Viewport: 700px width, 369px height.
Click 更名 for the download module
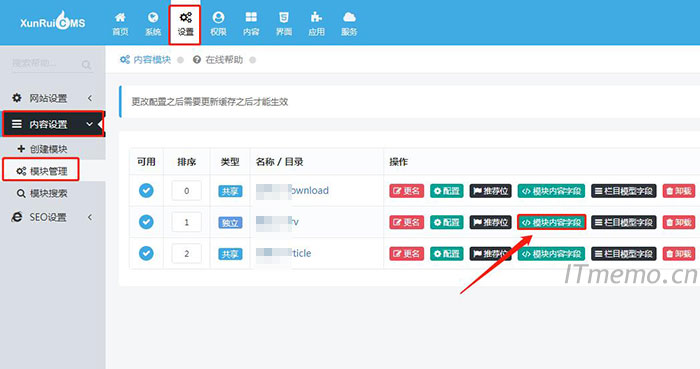(406, 191)
